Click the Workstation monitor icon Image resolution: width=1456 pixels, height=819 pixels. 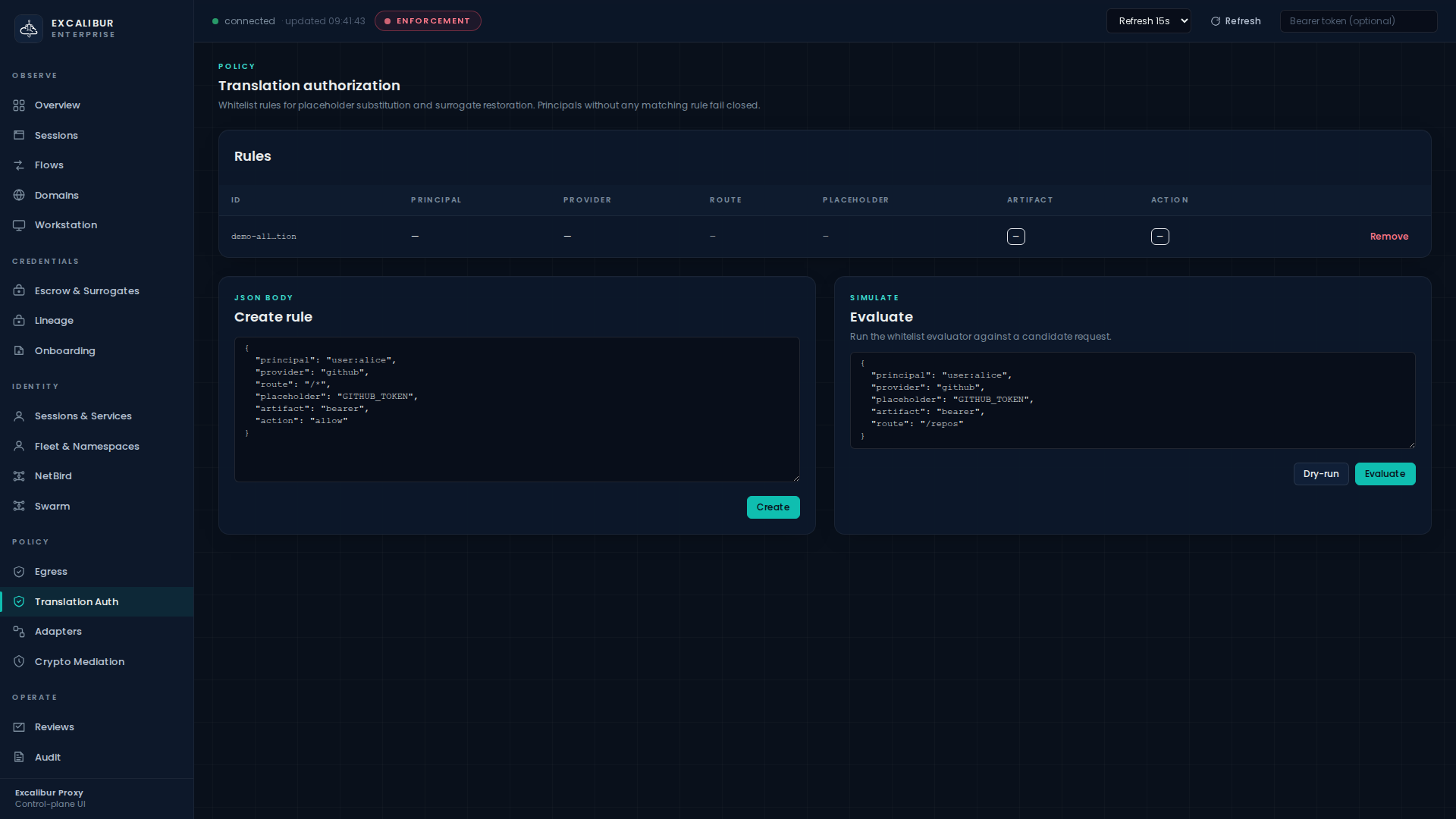(19, 225)
